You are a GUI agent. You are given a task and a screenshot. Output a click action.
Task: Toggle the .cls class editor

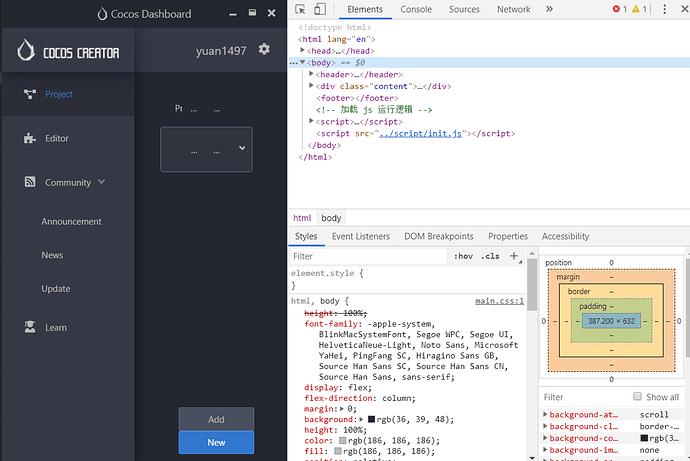(490, 256)
